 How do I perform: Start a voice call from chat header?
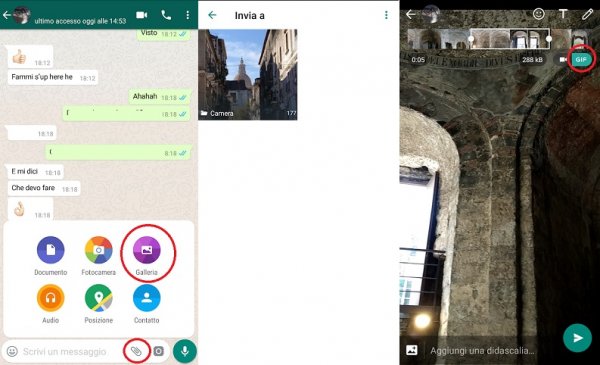pyautogui.click(x=166, y=15)
